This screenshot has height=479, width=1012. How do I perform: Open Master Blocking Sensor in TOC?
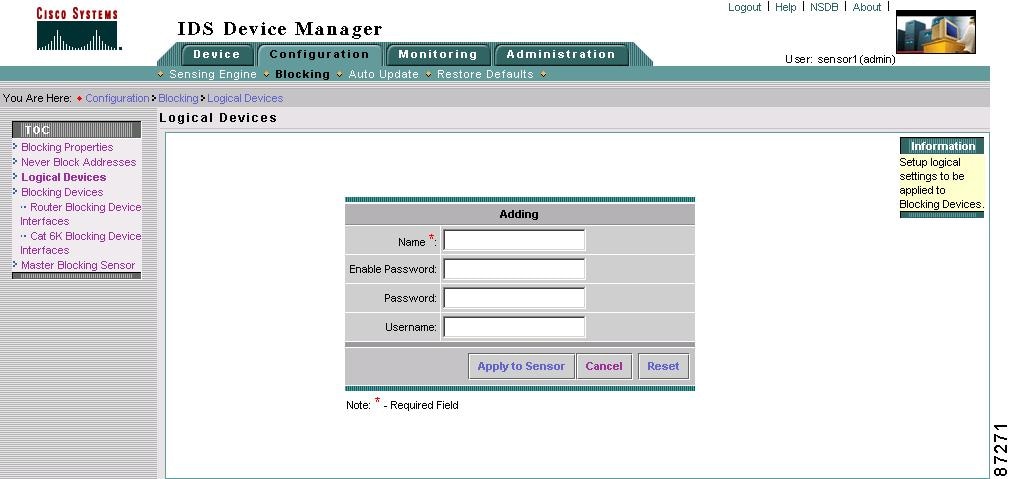coord(78,265)
